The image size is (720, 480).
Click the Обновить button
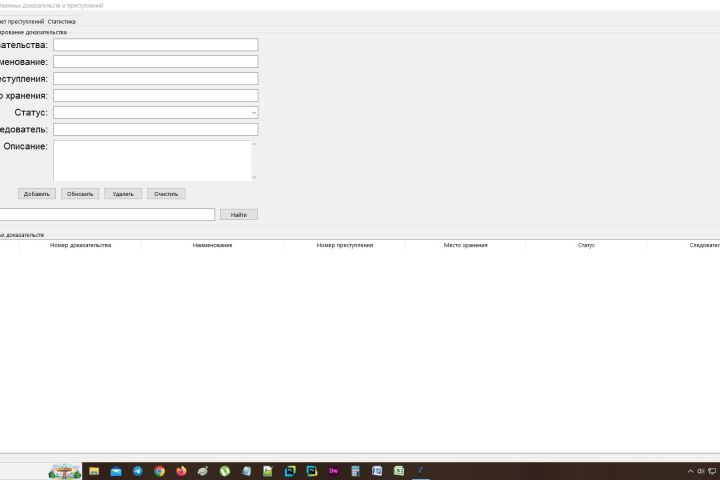80,194
